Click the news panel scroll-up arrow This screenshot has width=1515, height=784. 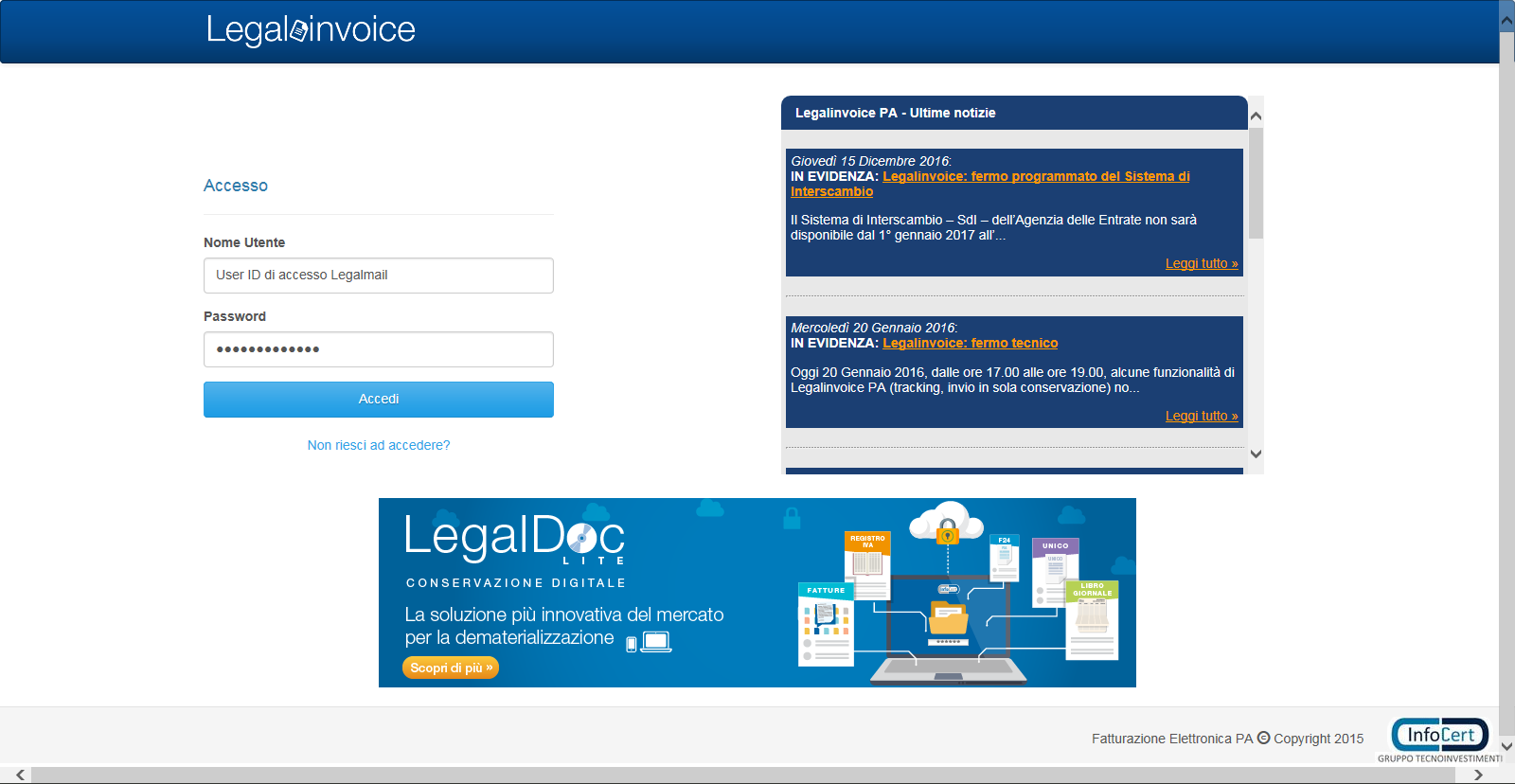pos(1256,116)
